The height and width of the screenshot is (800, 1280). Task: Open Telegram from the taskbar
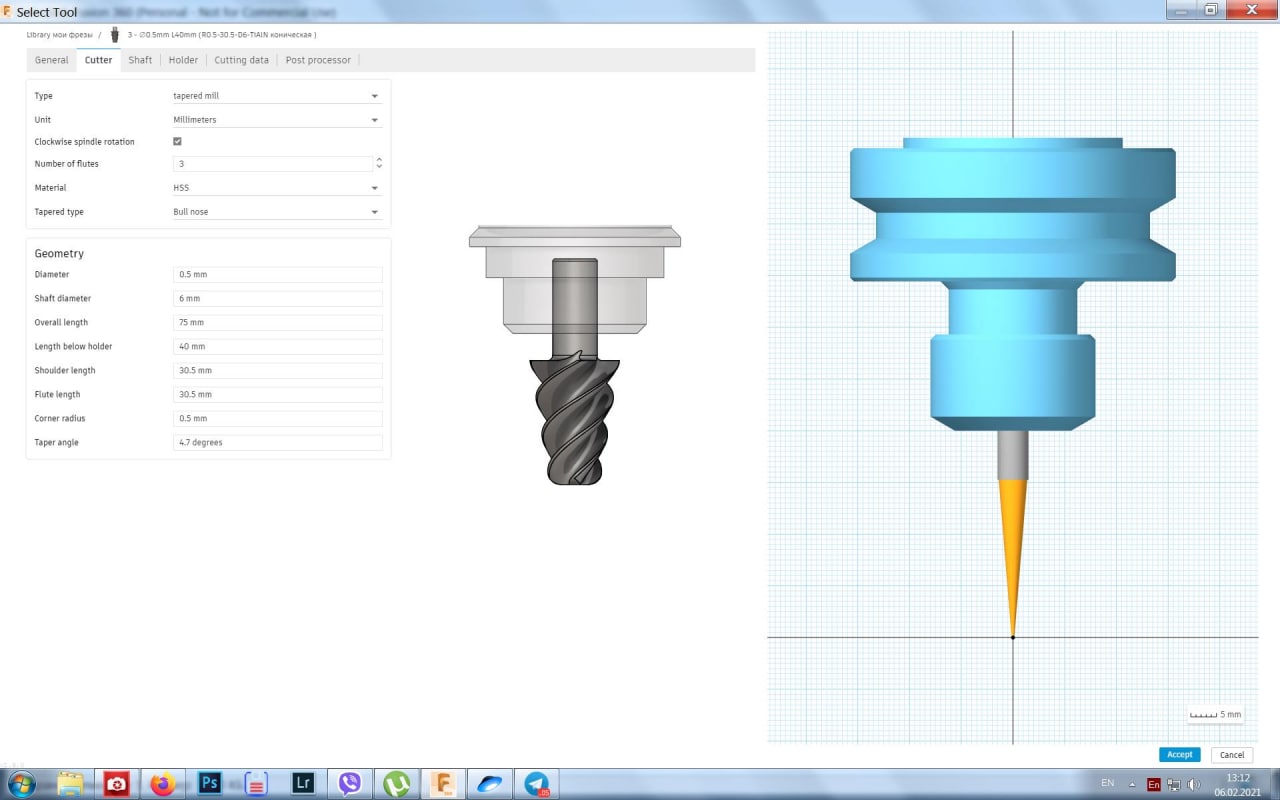point(537,783)
